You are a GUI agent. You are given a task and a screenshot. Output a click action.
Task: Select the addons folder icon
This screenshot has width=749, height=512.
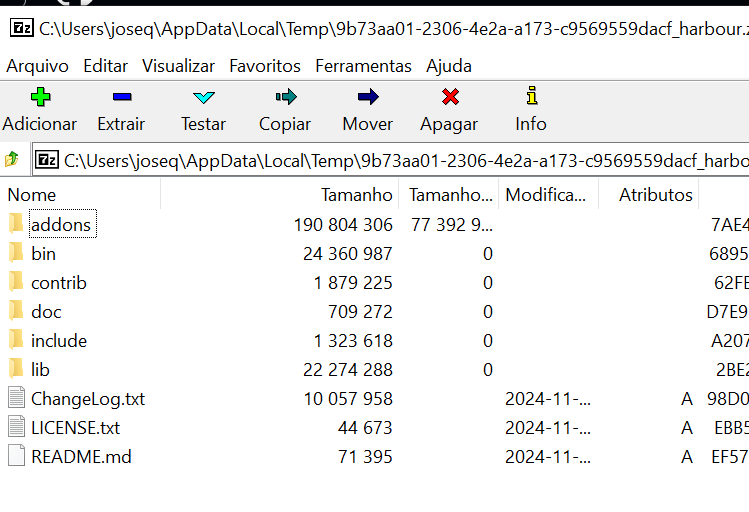pos(16,224)
